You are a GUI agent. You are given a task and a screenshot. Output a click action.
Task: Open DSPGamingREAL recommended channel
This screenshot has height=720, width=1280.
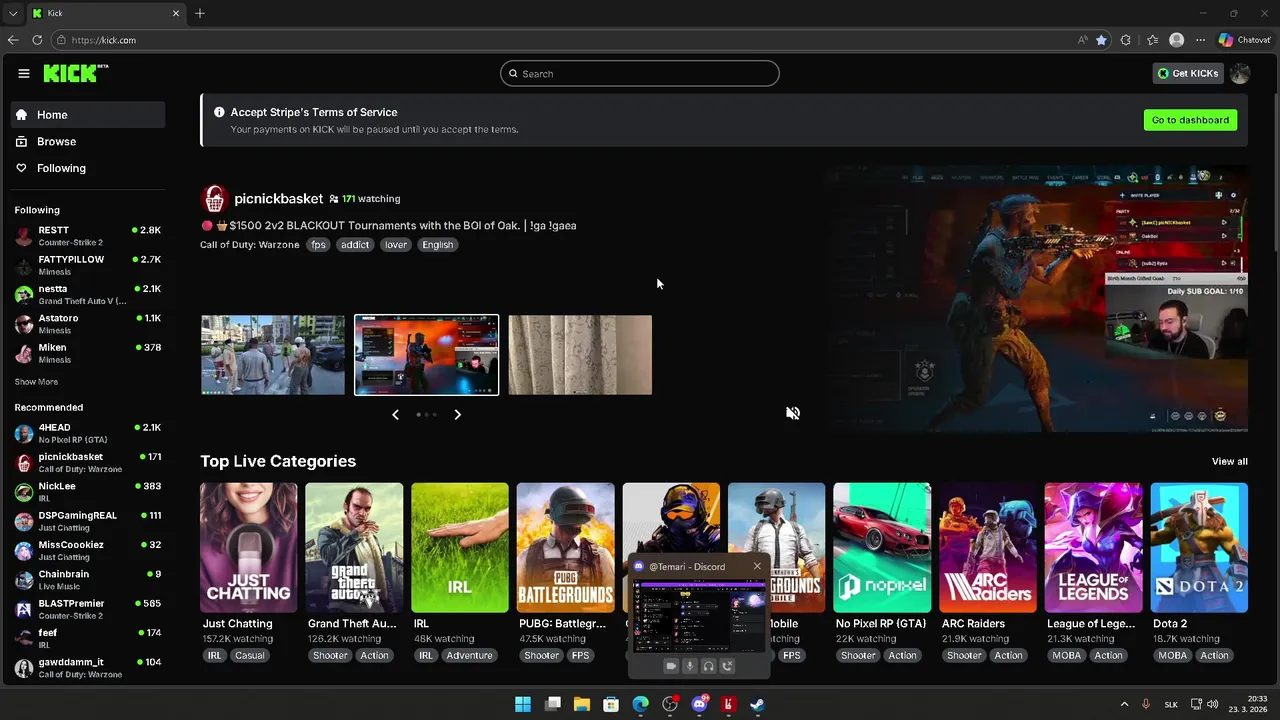pos(88,521)
